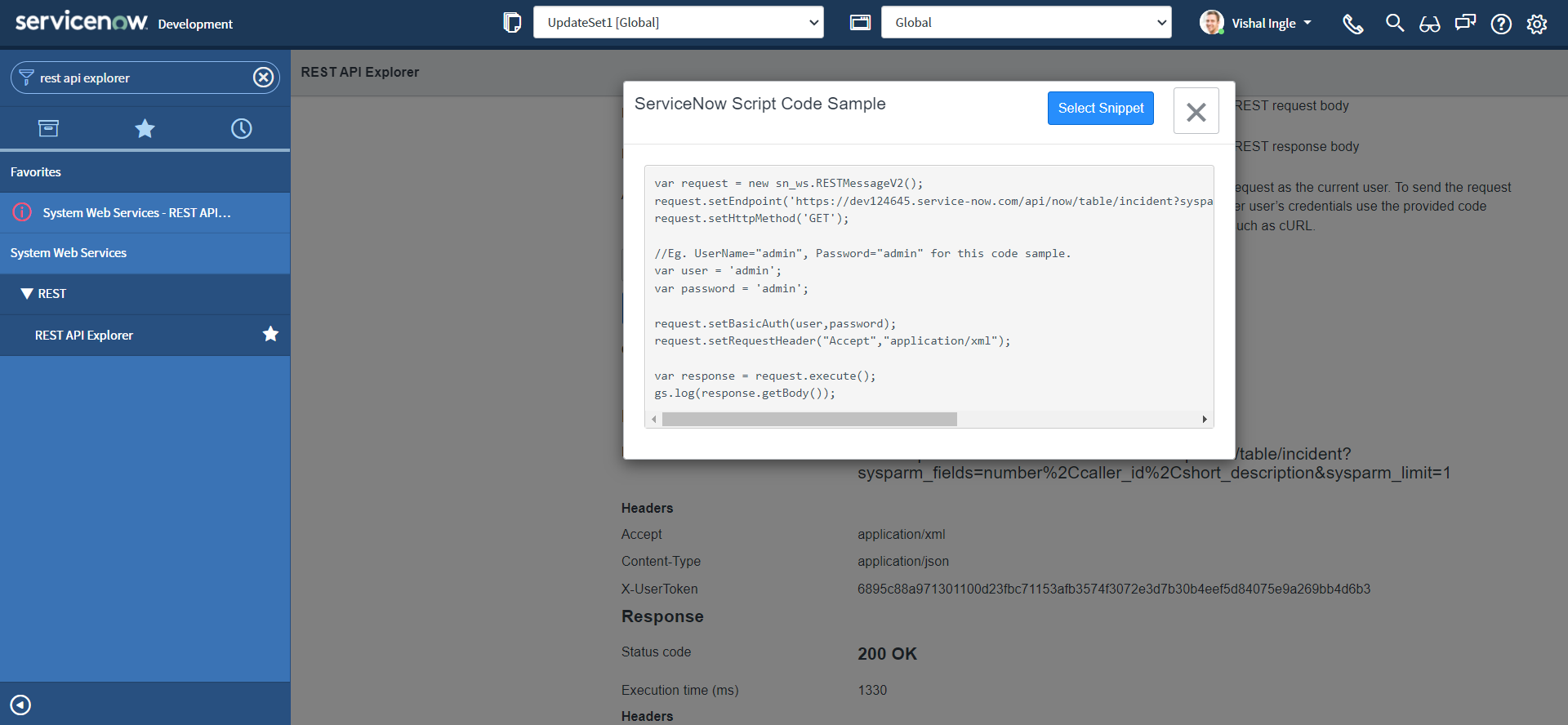
Task: Click the application/xml Accept header value
Action: point(902,535)
